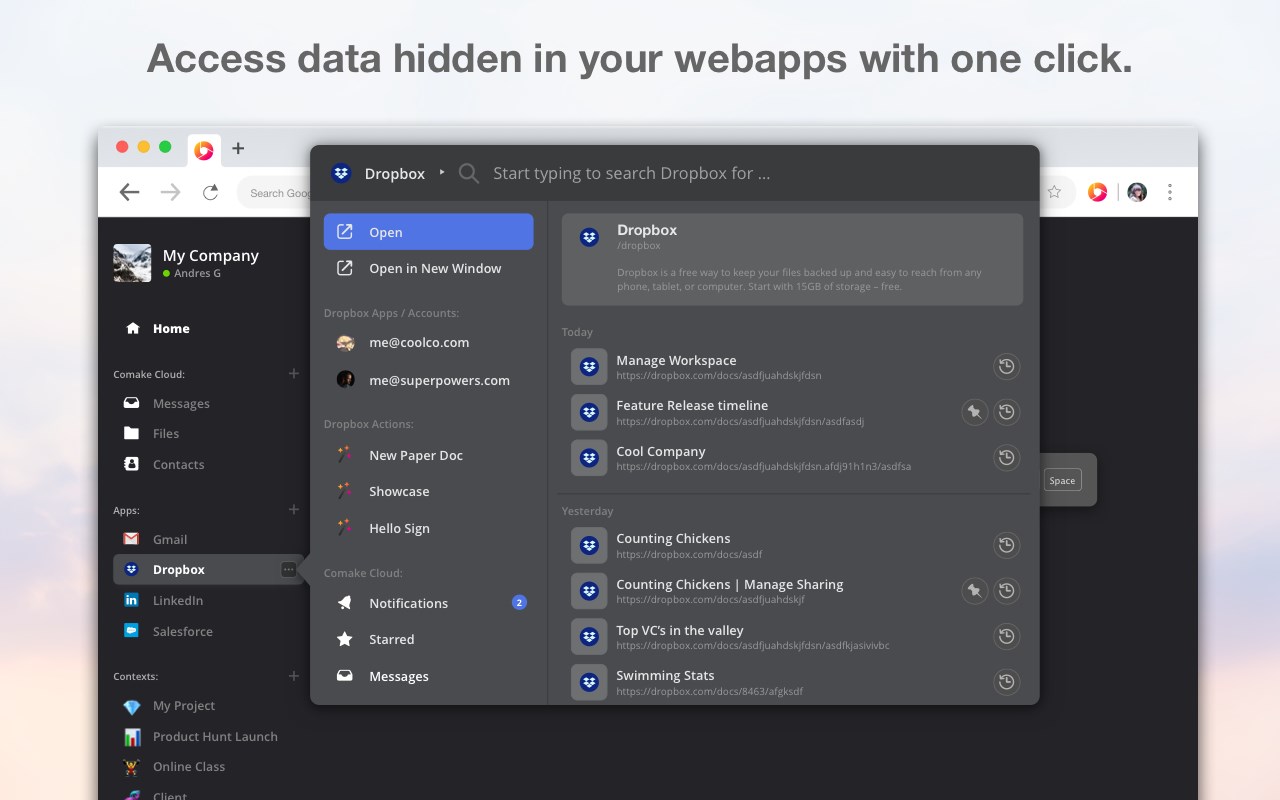Click the magnifier search icon
The height and width of the screenshot is (800, 1280).
469,174
